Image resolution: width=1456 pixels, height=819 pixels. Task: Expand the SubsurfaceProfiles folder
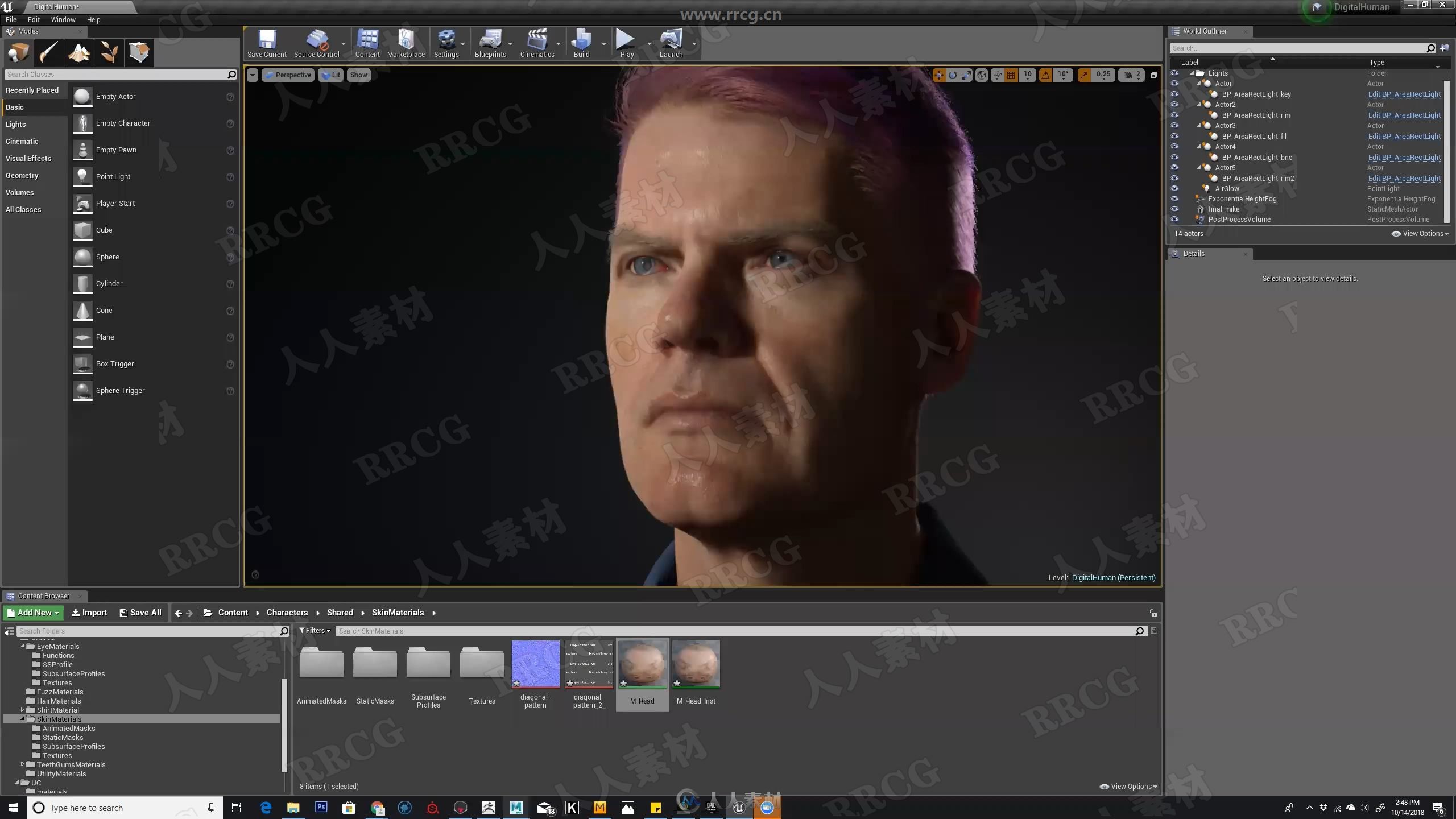click(x=73, y=746)
